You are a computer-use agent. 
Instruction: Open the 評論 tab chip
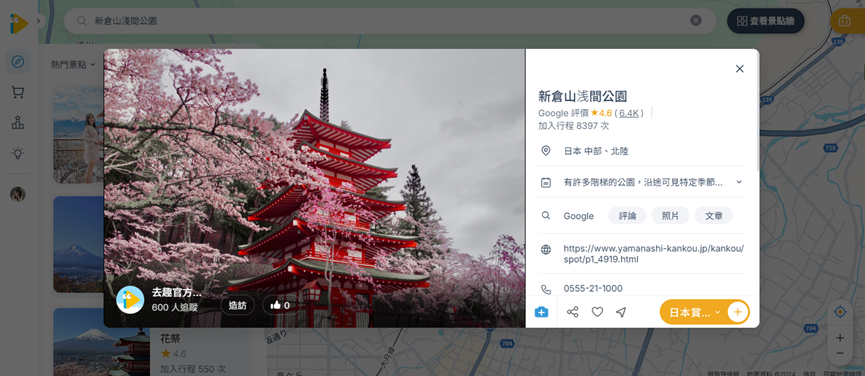click(627, 216)
